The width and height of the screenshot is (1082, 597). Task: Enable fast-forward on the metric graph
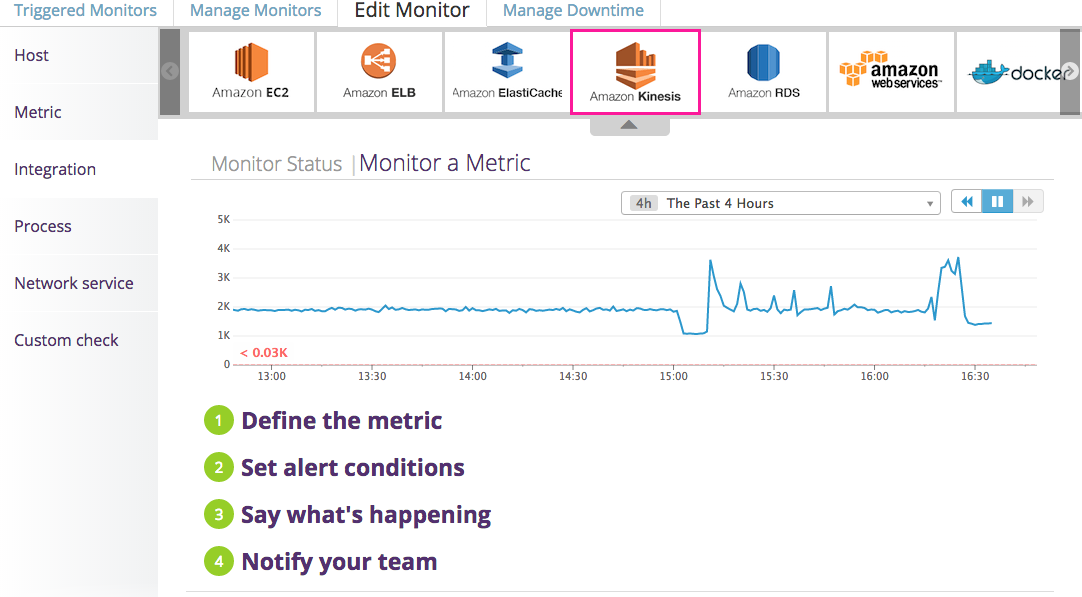(1028, 201)
